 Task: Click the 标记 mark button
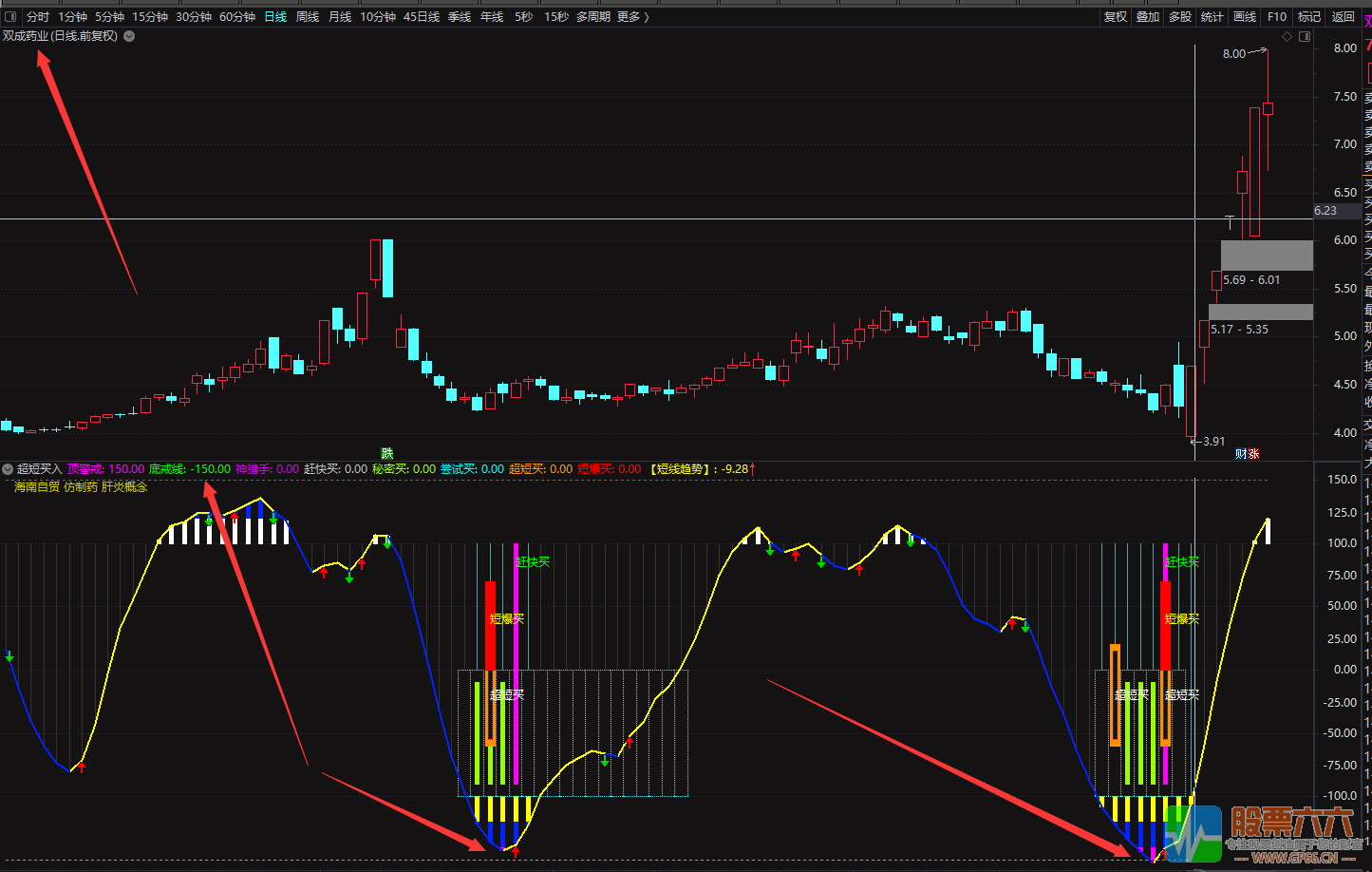point(1309,16)
